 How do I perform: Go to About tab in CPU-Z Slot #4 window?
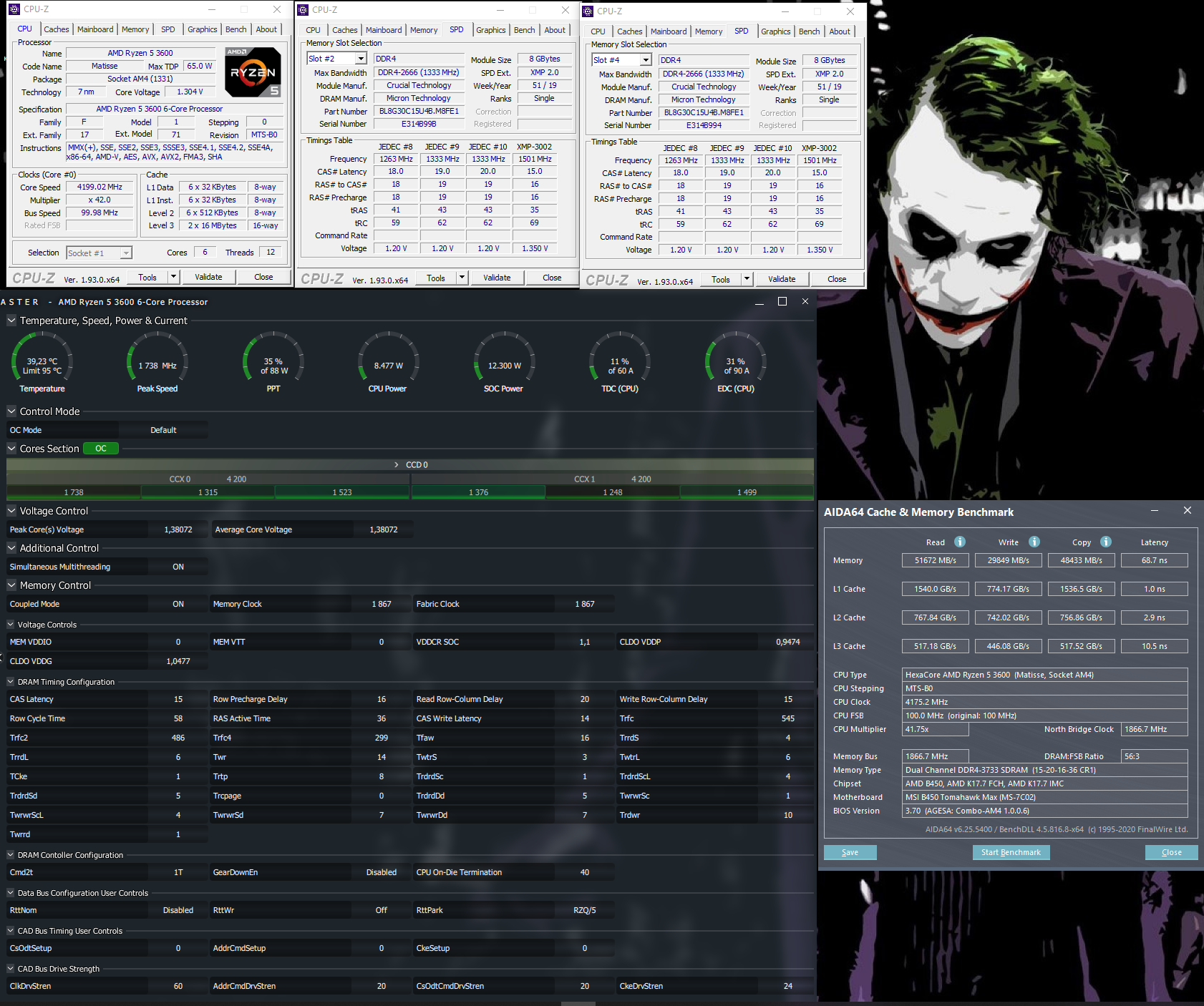click(840, 31)
